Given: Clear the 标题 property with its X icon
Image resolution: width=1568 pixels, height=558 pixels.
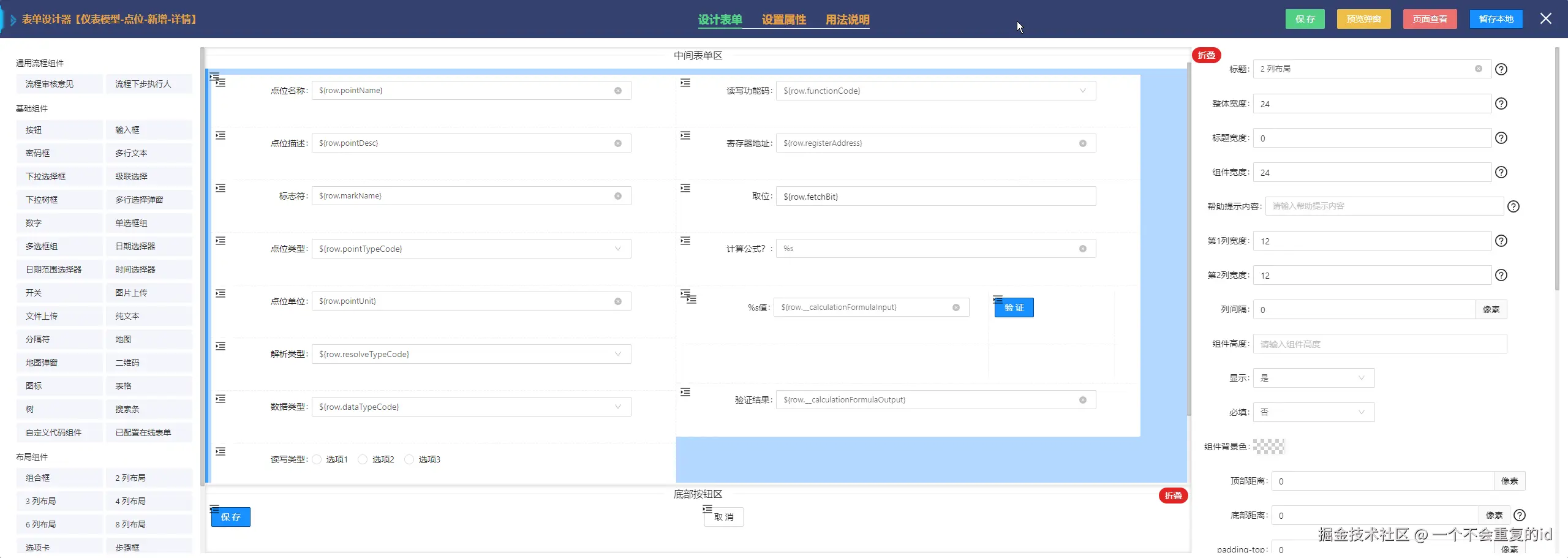Looking at the screenshot, I should 1479,69.
